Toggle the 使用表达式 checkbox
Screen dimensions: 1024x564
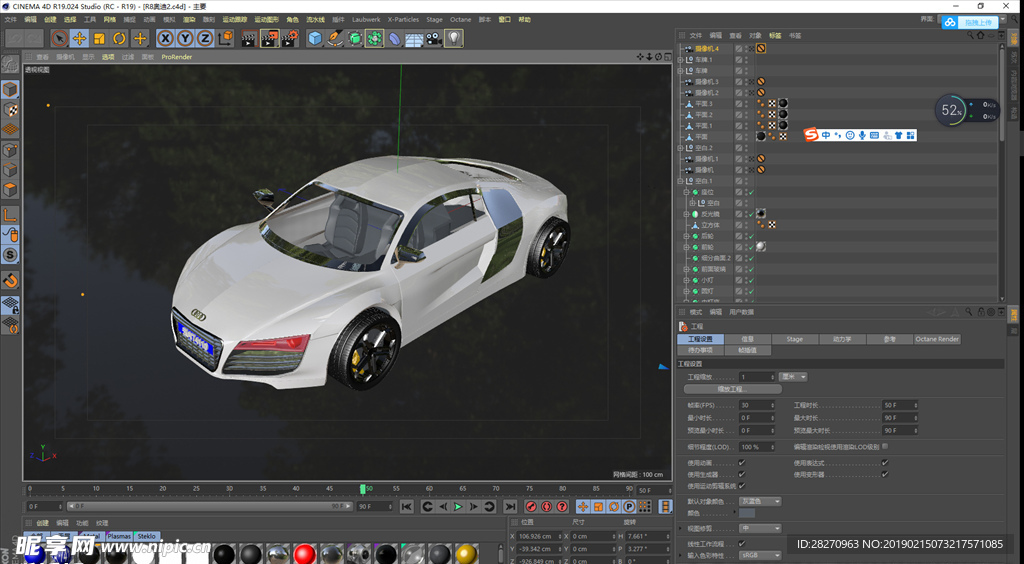885,463
